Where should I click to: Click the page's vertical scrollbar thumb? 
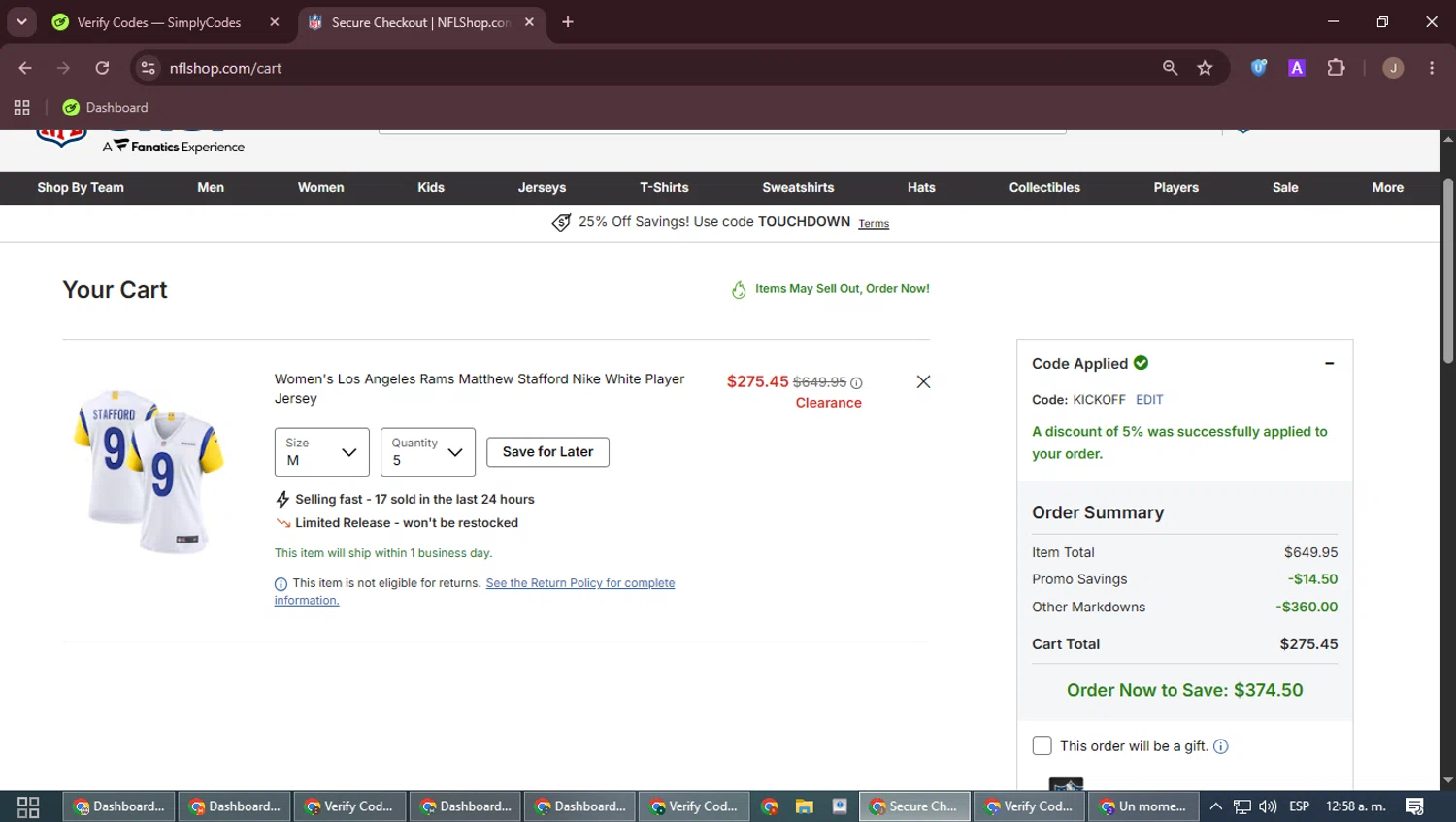click(x=1448, y=271)
